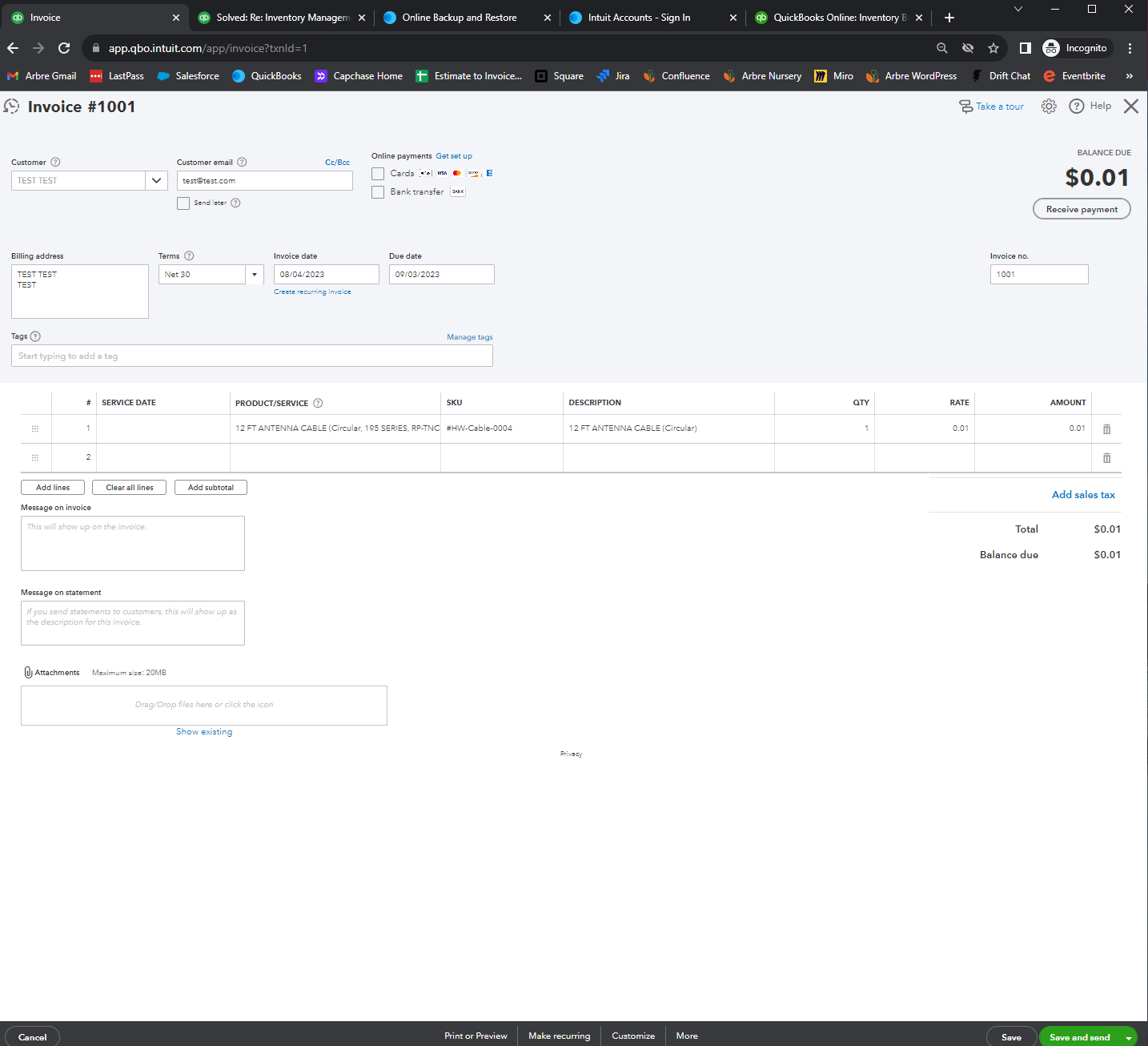Click the Customer help question-mark icon
The image size is (1148, 1046).
pyautogui.click(x=55, y=162)
